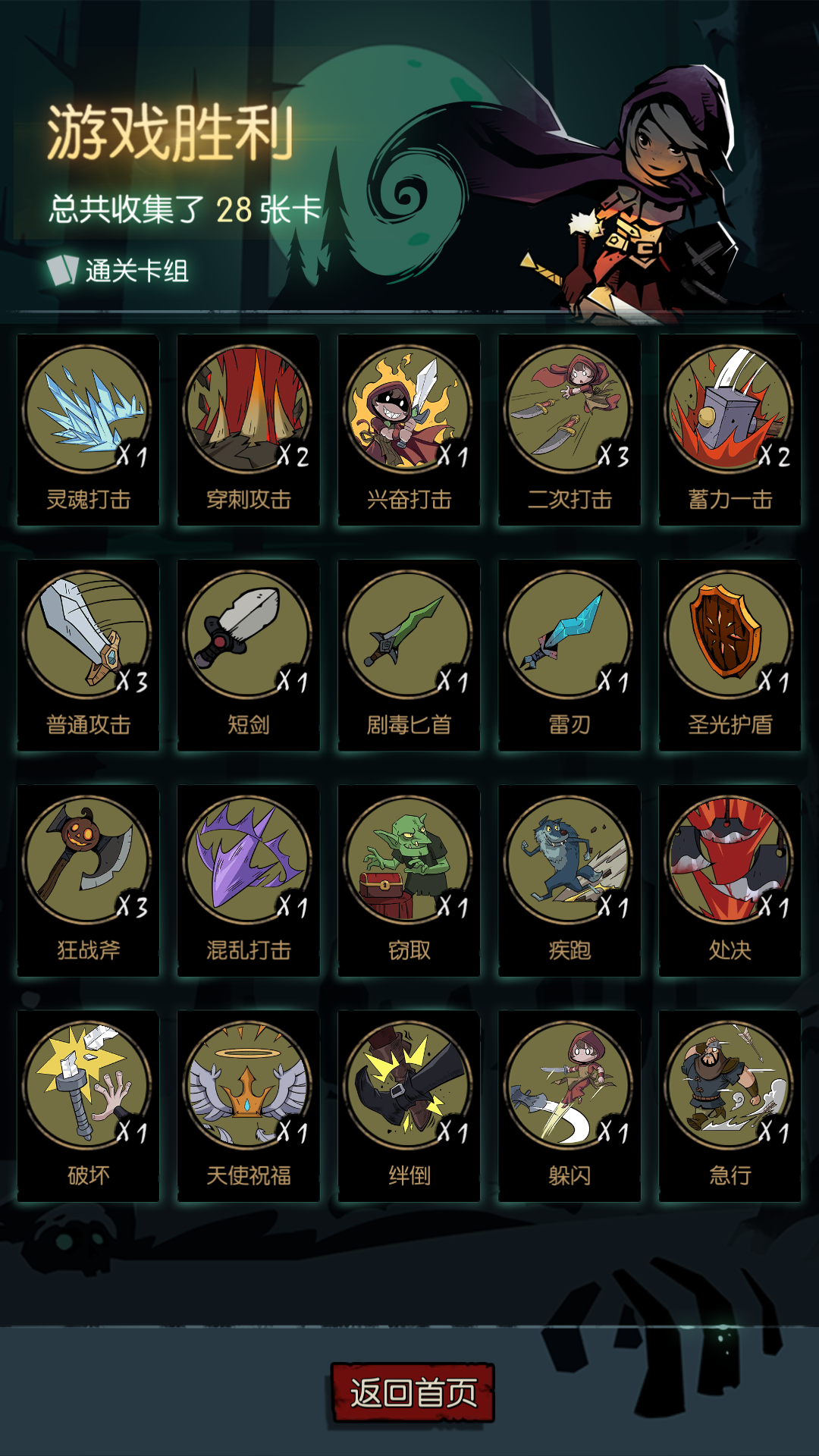
Task: Select the 蓄力一击 hammer card
Action: [x=730, y=430]
